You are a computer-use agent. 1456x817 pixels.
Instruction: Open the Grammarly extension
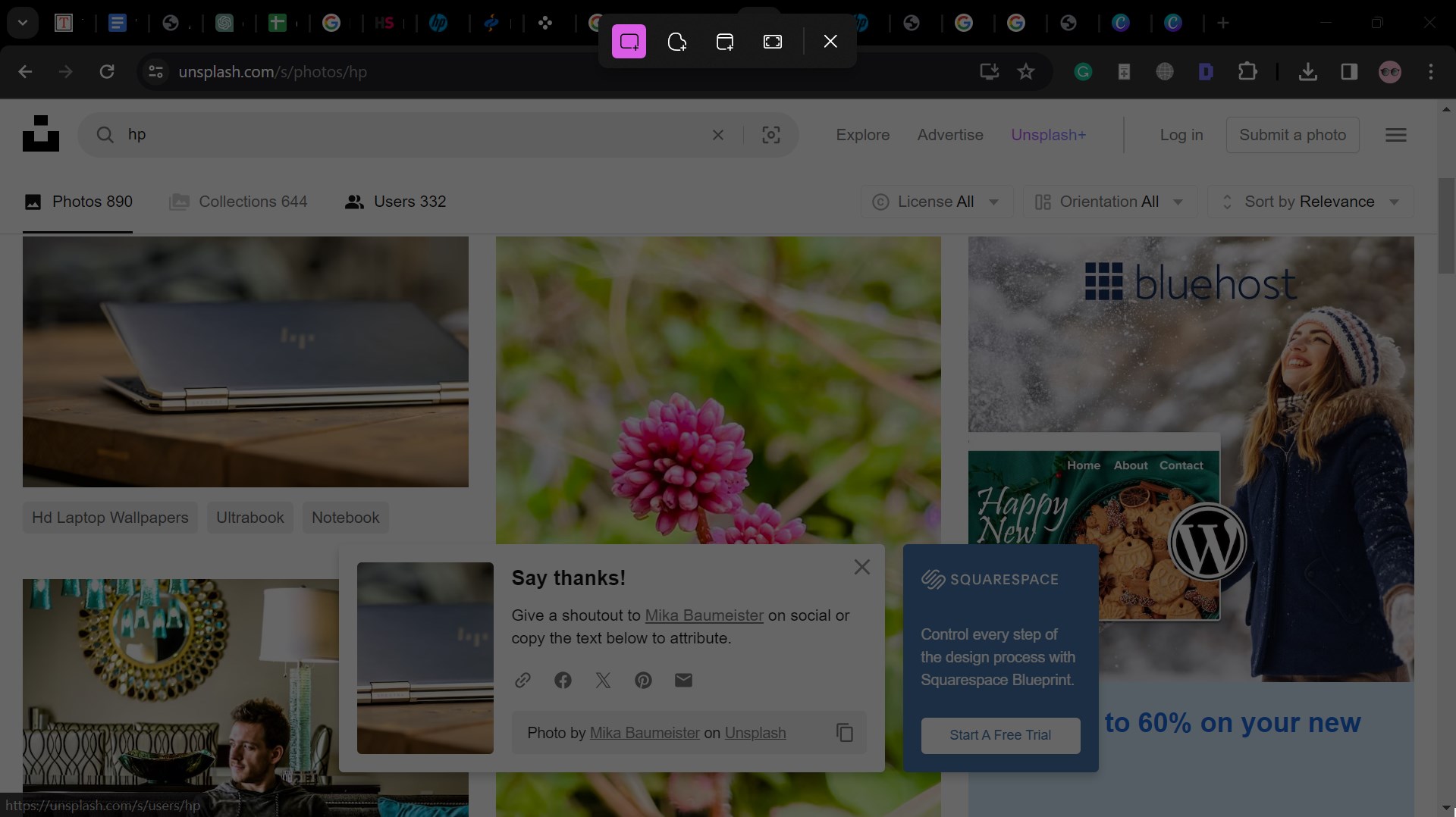pyautogui.click(x=1083, y=72)
